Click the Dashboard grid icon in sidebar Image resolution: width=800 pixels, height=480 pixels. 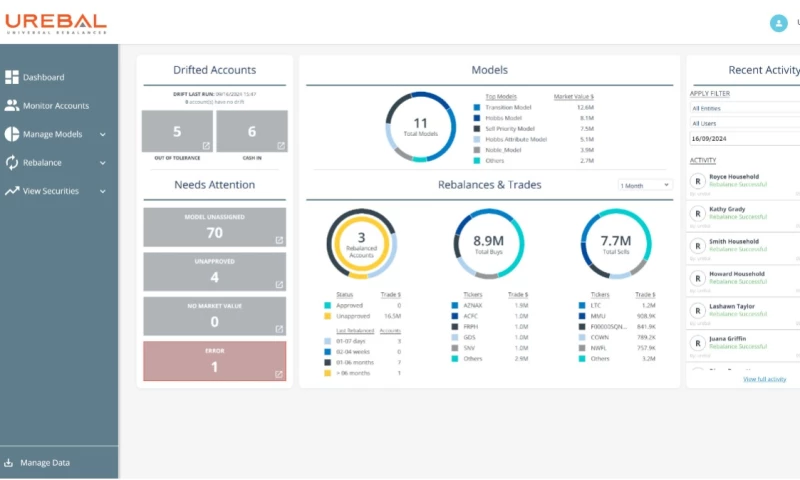coord(12,77)
